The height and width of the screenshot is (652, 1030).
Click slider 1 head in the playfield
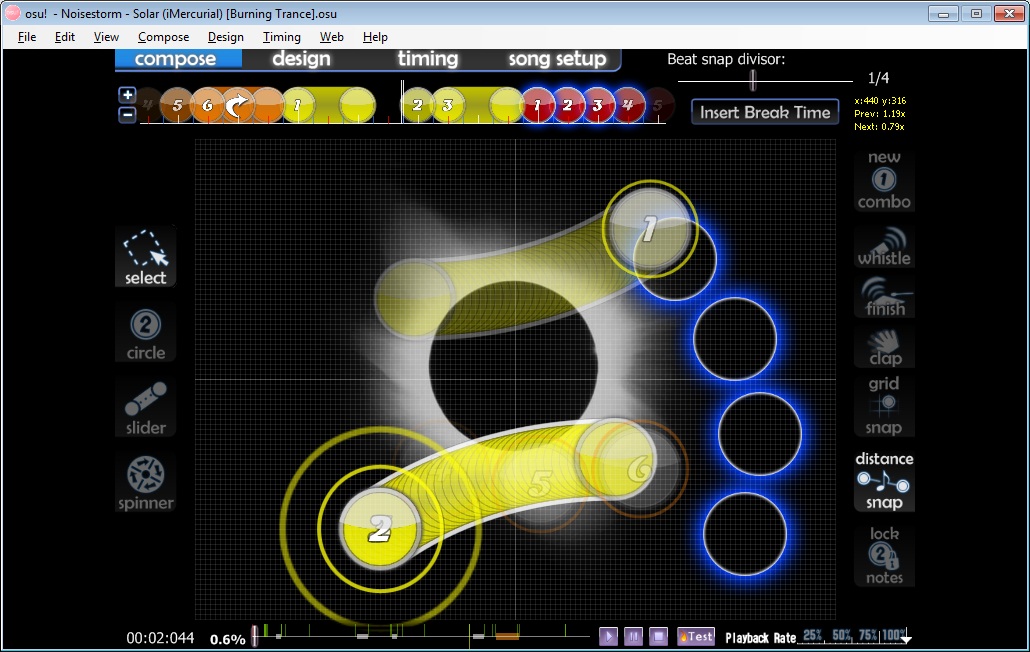tap(650, 228)
